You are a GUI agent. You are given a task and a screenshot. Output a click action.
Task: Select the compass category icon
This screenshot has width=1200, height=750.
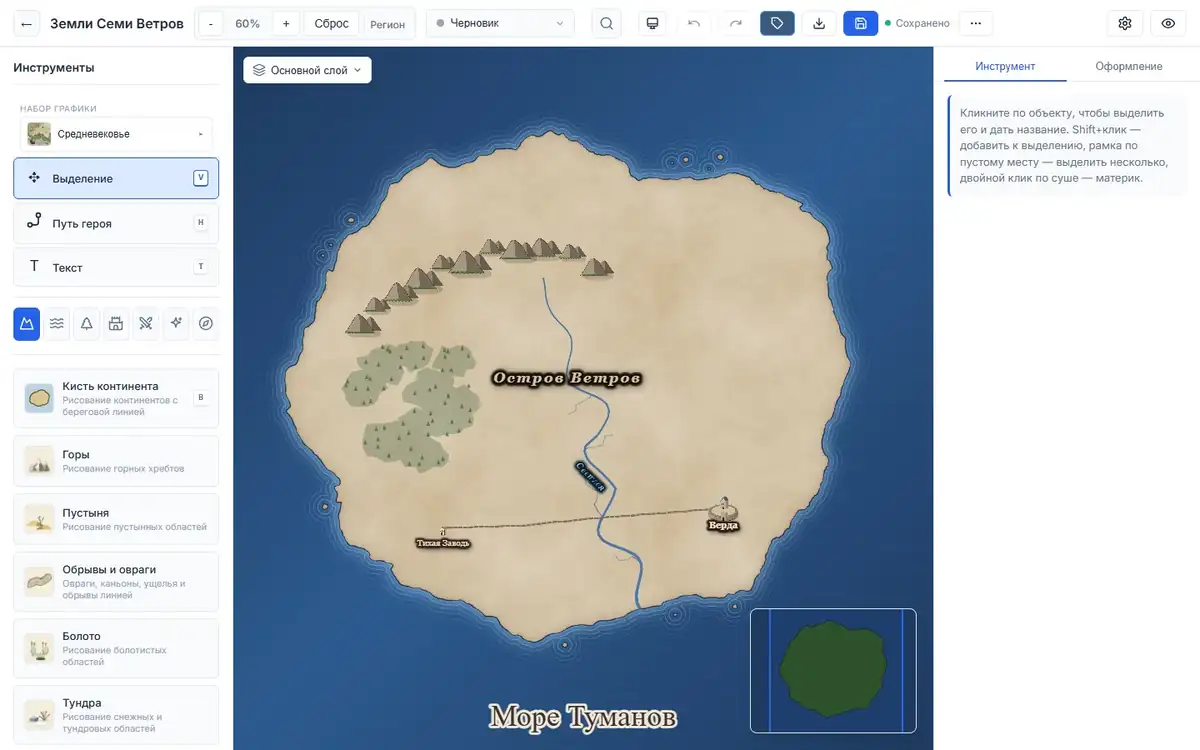(206, 323)
